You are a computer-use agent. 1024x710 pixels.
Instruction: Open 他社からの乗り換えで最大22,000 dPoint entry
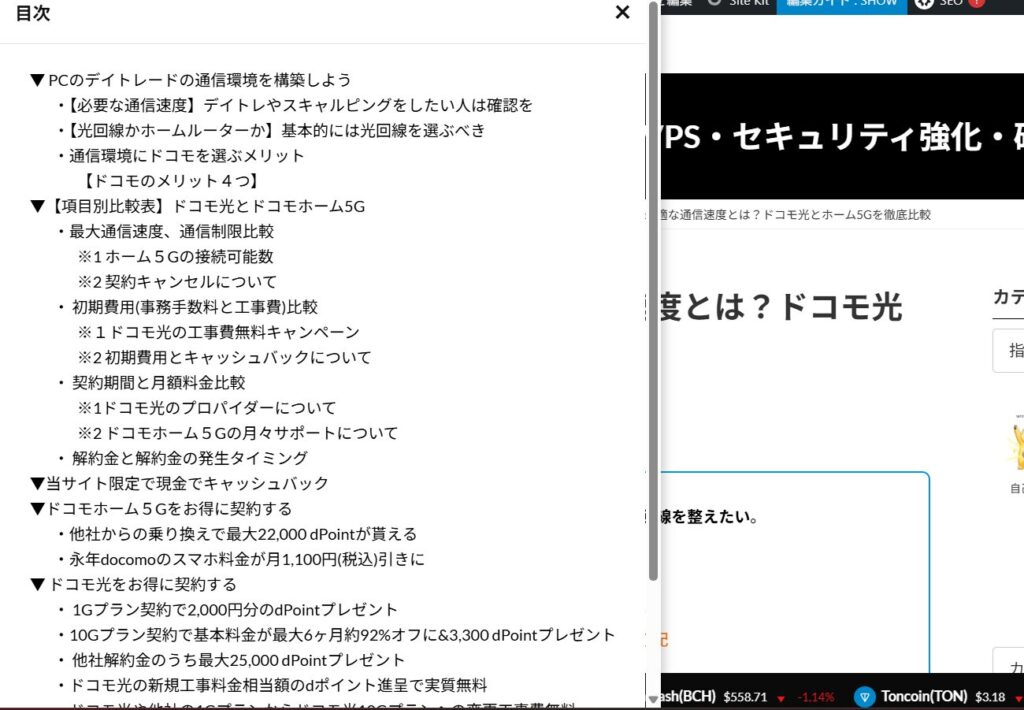coord(243,534)
